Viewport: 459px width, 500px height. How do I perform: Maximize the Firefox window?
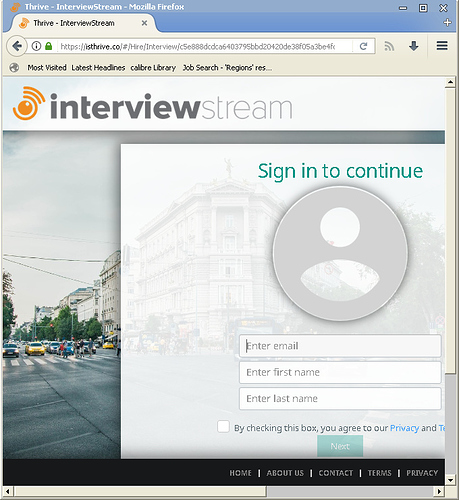coord(423,8)
